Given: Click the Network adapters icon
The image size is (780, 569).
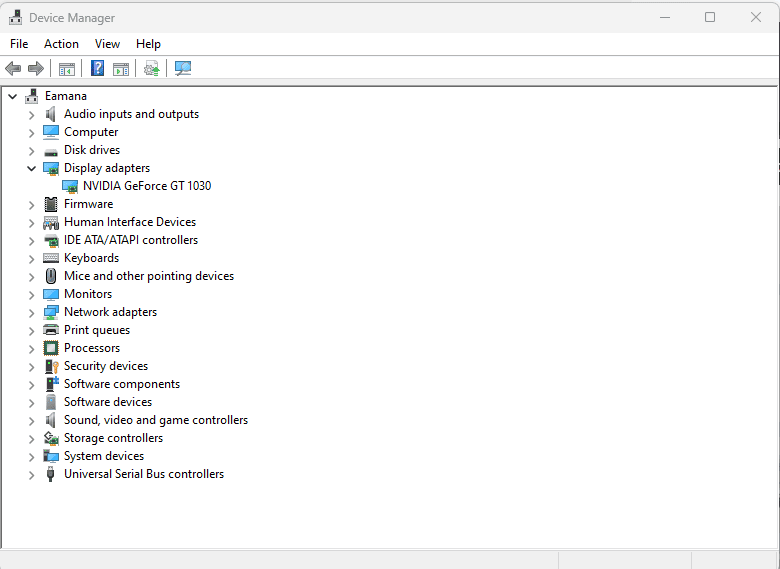Looking at the screenshot, I should (51, 312).
